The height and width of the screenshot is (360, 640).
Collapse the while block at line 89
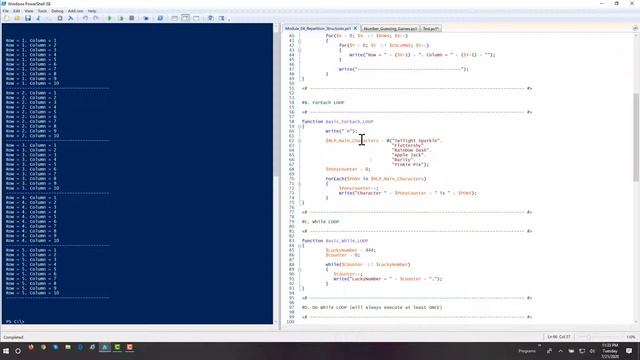(300, 269)
